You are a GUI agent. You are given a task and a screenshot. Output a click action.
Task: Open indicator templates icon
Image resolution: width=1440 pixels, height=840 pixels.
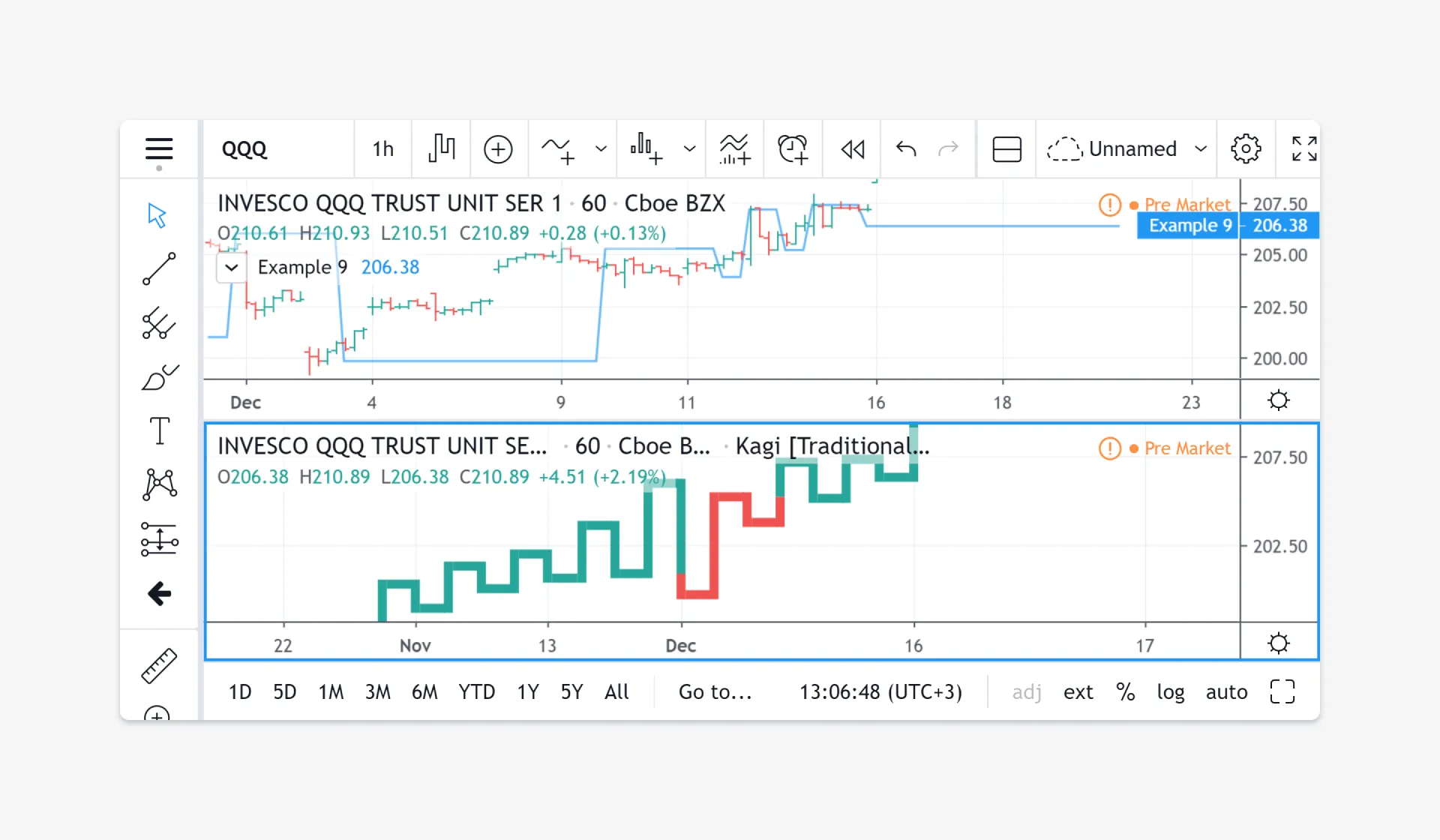735,148
